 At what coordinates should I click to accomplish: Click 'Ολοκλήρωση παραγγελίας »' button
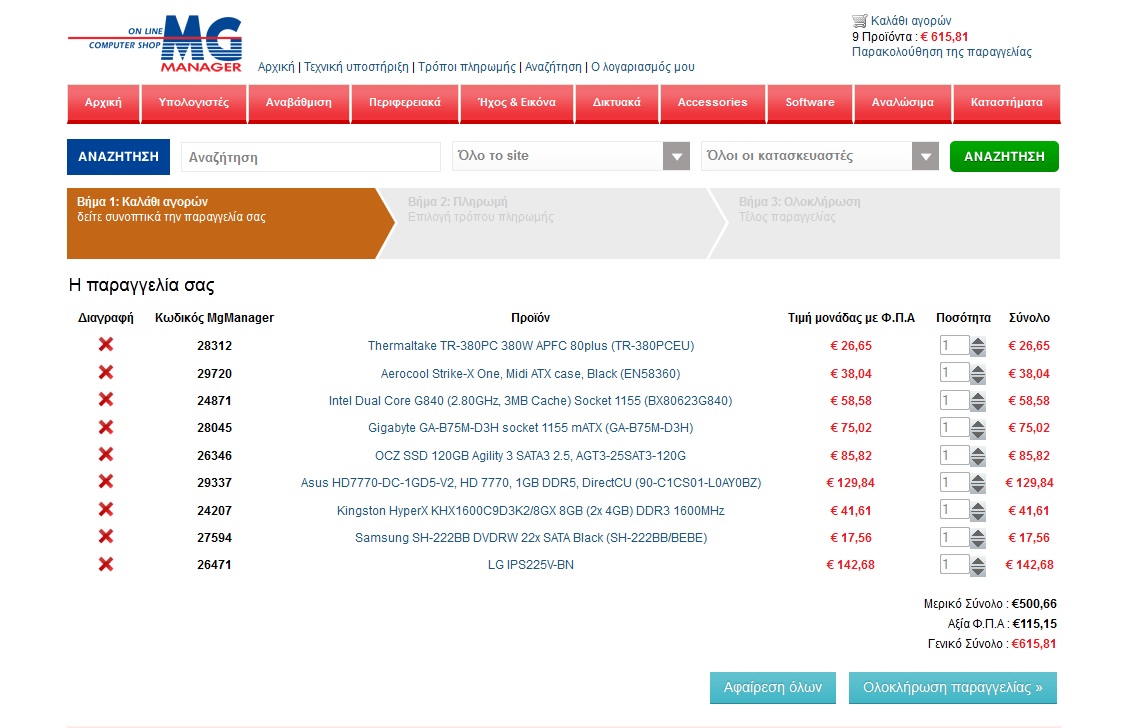tap(953, 688)
